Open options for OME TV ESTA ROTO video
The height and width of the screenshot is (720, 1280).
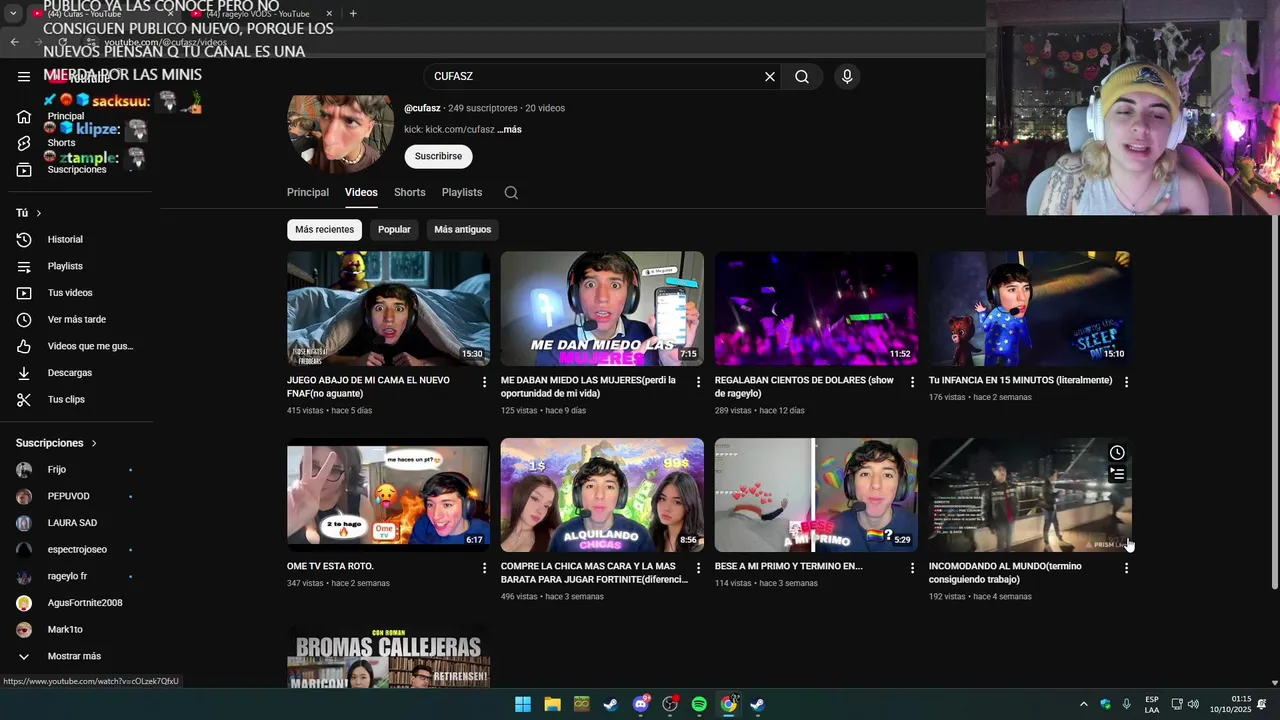tap(485, 568)
